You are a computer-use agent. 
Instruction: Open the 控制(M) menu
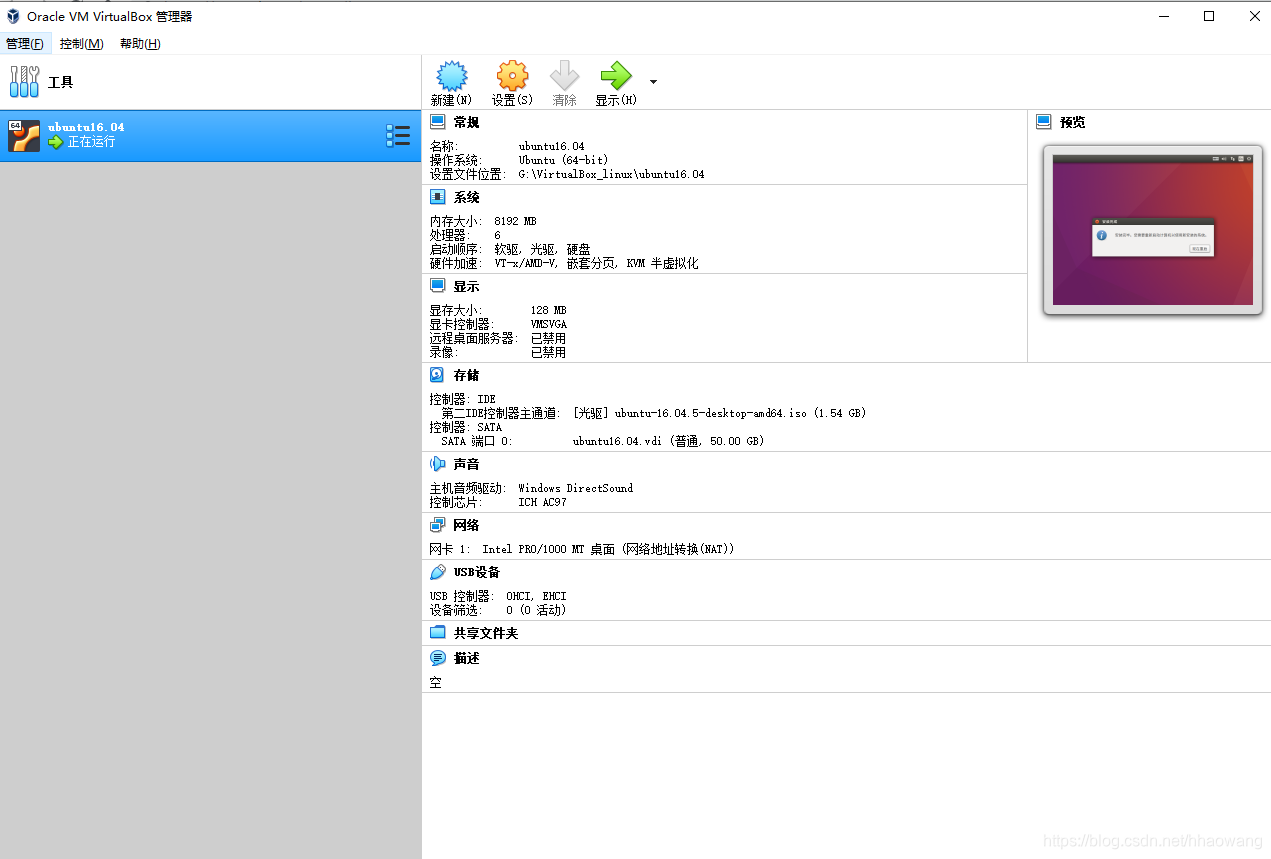(x=81, y=44)
